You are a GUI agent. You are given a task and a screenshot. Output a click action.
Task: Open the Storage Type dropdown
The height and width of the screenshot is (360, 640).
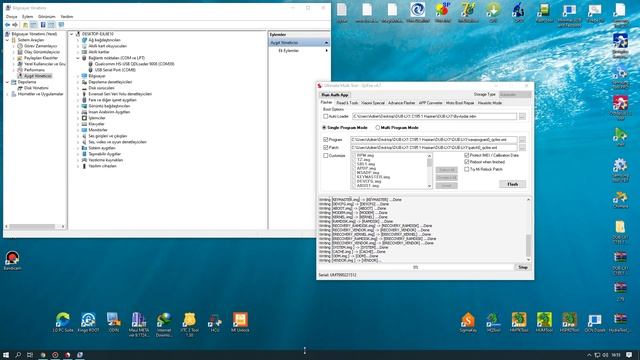515,94
